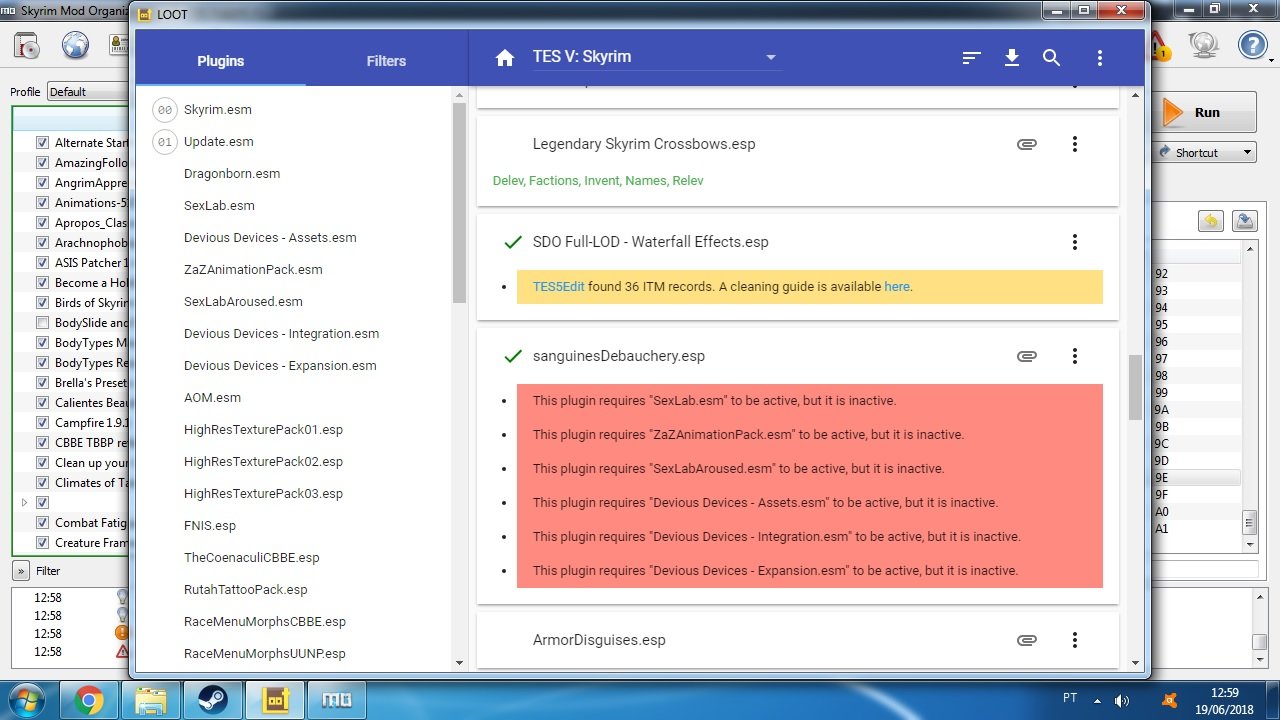1280x720 pixels.
Task: Open the LOOT search icon
Action: [1052, 58]
